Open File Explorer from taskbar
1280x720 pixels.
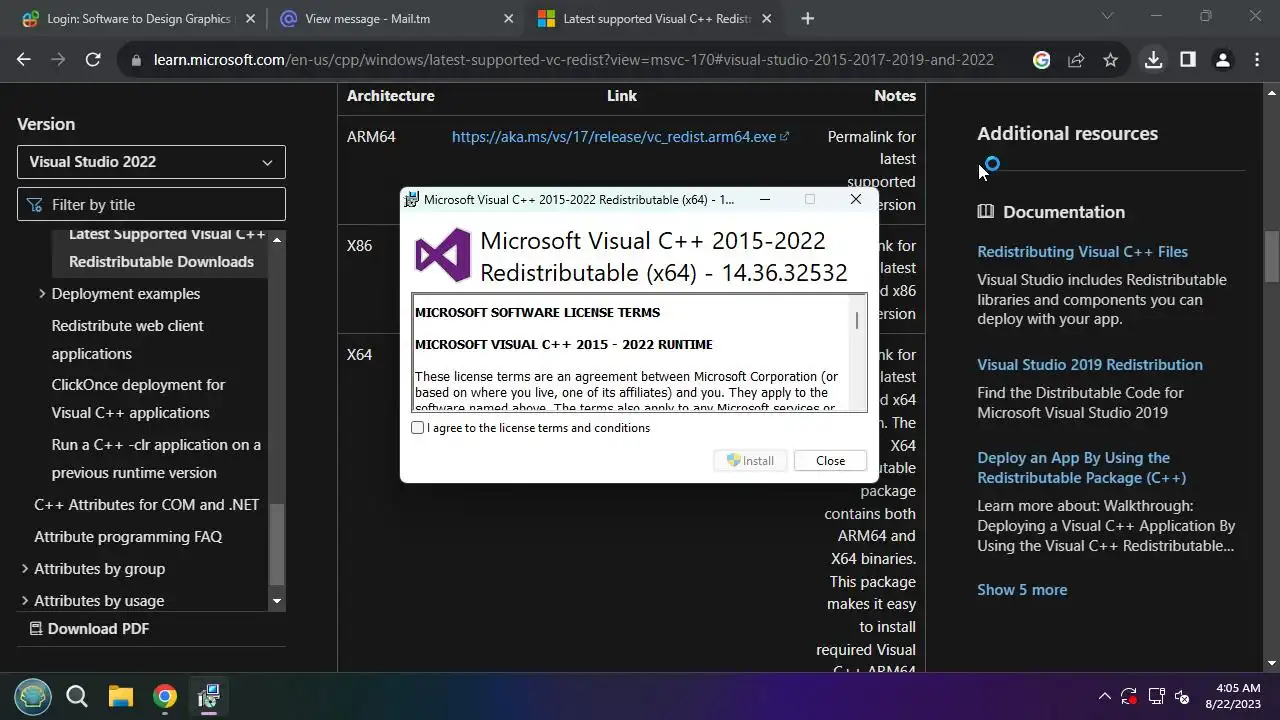click(121, 696)
